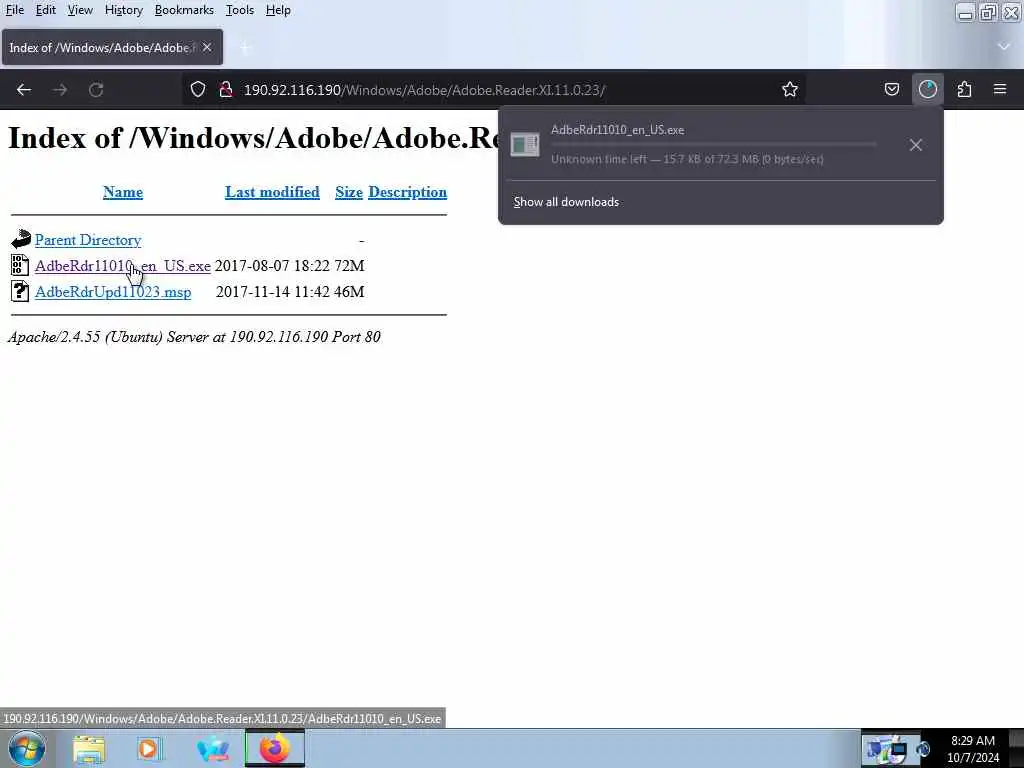1024x768 pixels.
Task: Expand the list all tabs chevron
Action: pyautogui.click(x=1004, y=47)
